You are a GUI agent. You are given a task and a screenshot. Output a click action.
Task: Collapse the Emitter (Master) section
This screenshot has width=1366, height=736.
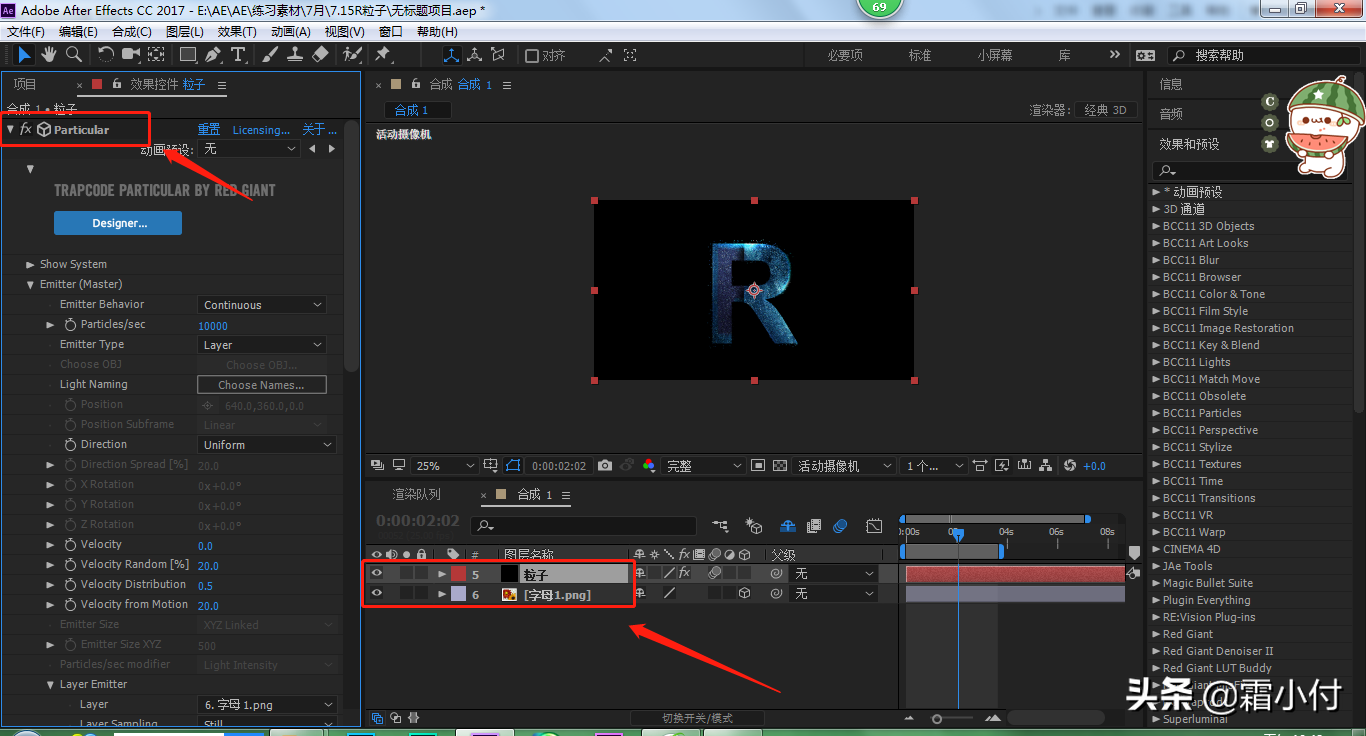pyautogui.click(x=31, y=285)
